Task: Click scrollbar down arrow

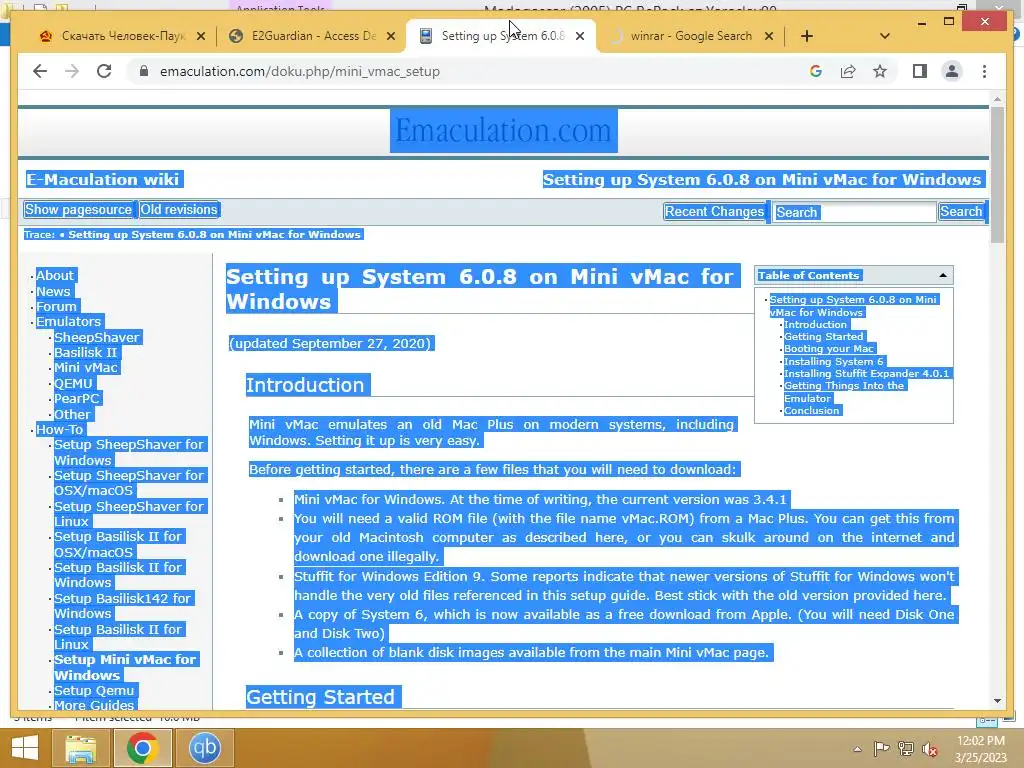Action: tap(997, 701)
